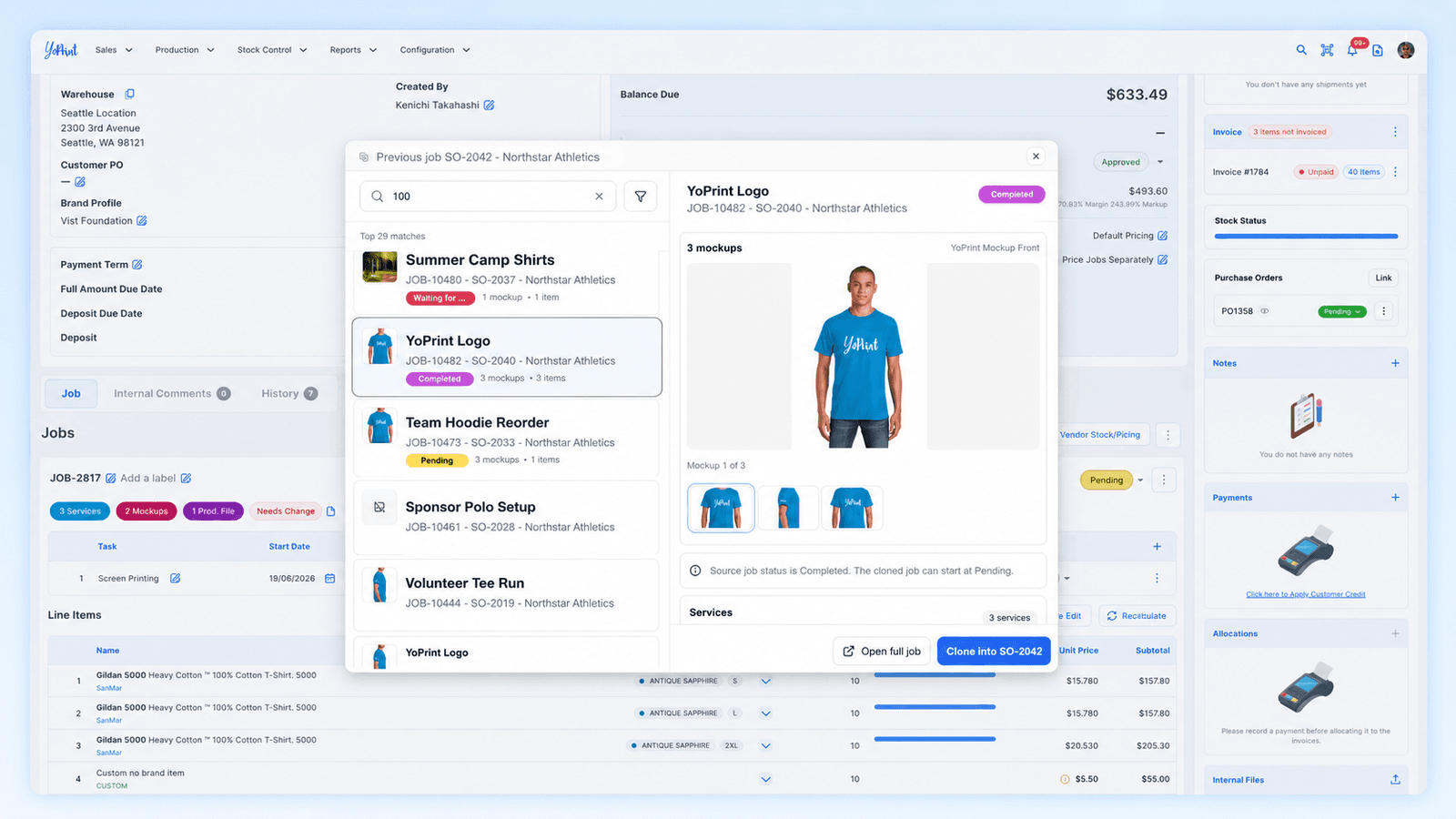Select the third mockup thumbnail
This screenshot has height=819, width=1456.
click(x=852, y=508)
